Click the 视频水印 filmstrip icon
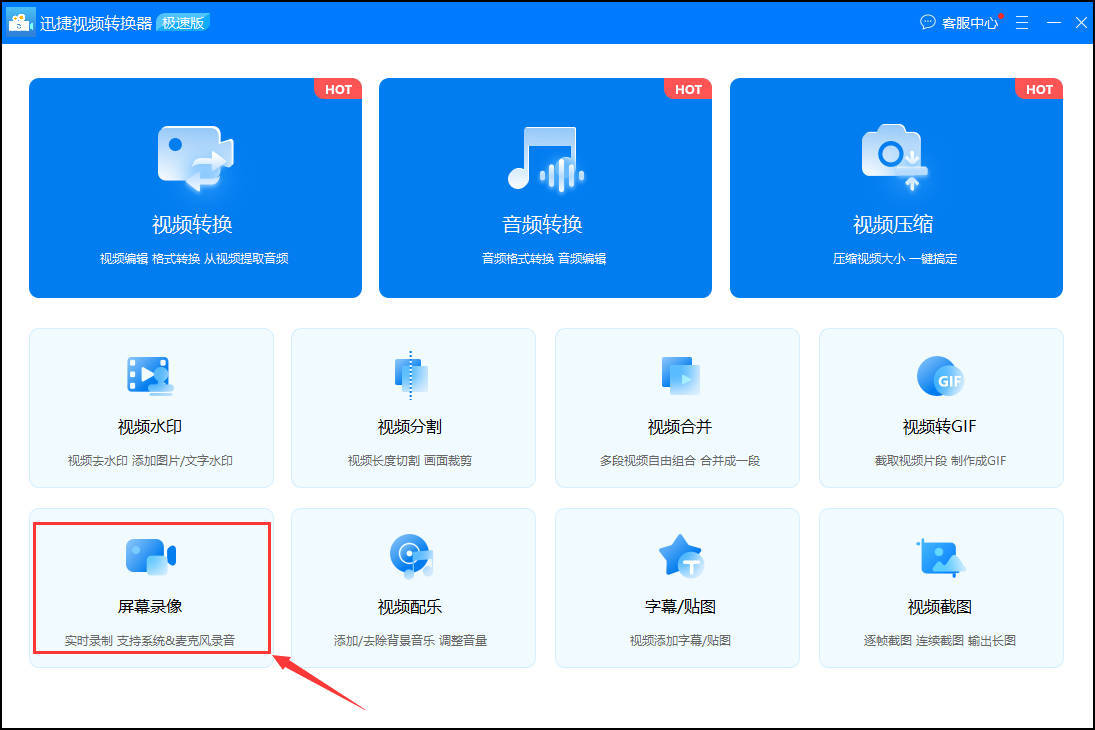The width and height of the screenshot is (1095, 730). (x=150, y=376)
